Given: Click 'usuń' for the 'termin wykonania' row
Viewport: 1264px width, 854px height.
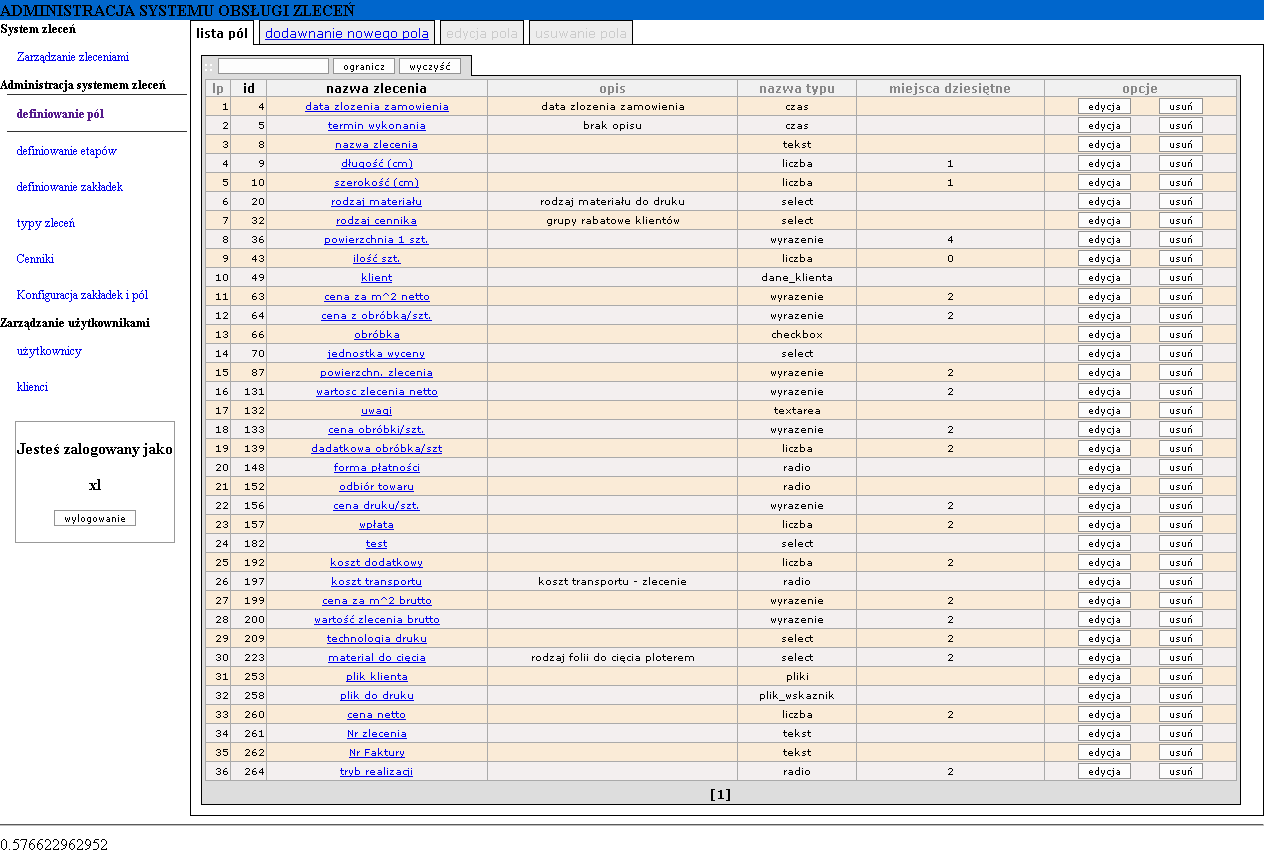Looking at the screenshot, I should (1180, 125).
